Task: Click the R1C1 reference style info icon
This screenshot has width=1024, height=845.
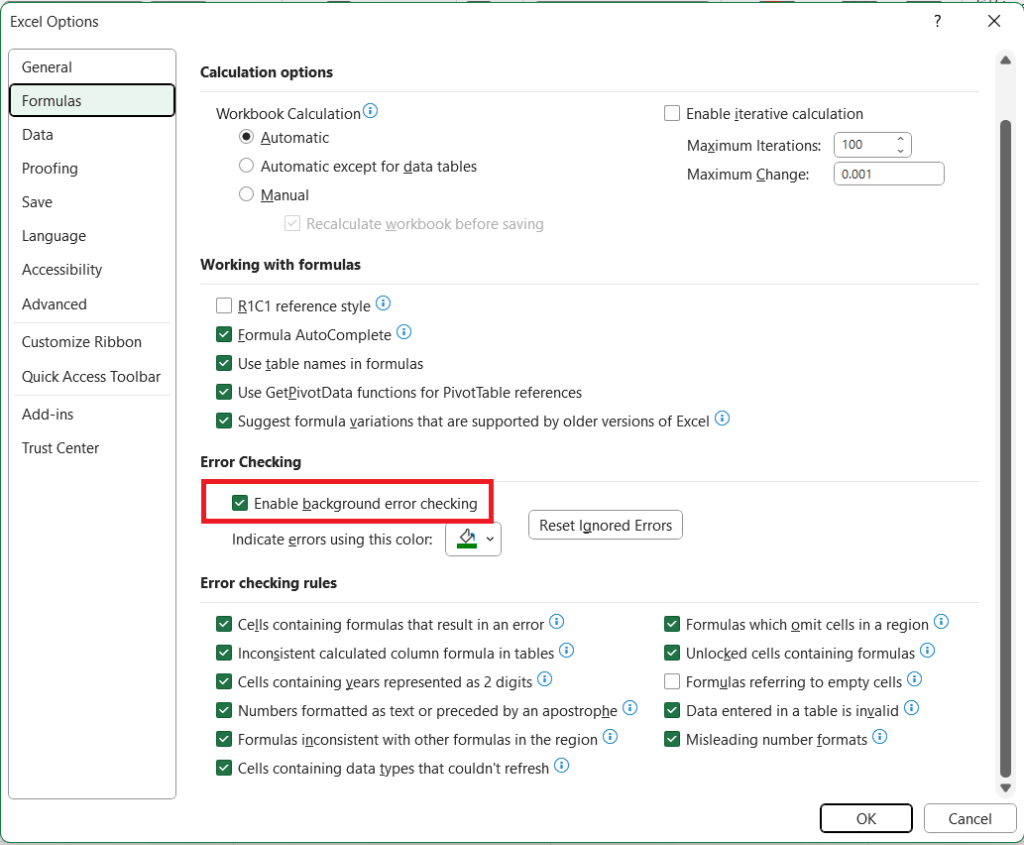Action: tap(383, 303)
